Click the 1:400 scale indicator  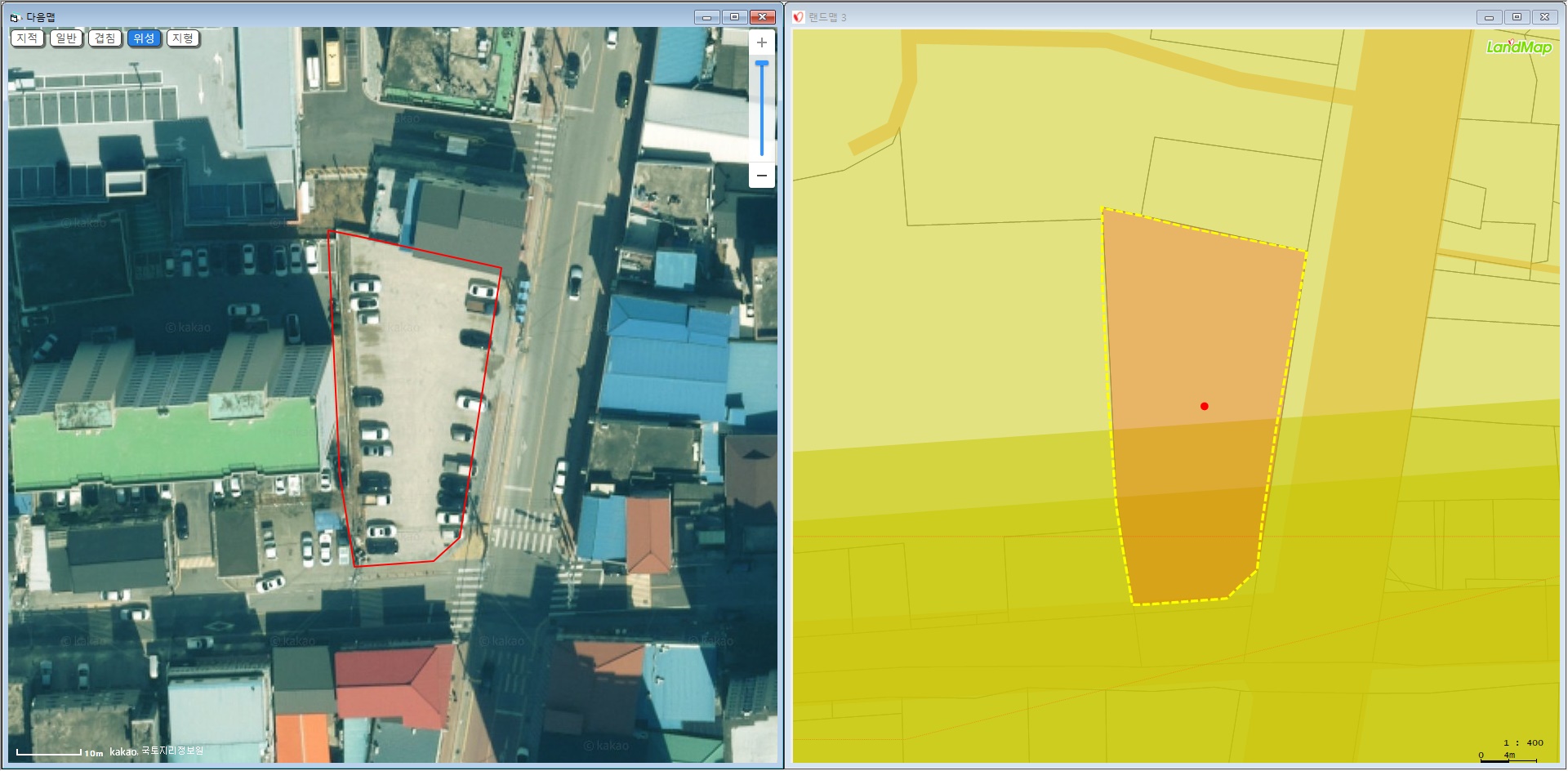coord(1523,742)
